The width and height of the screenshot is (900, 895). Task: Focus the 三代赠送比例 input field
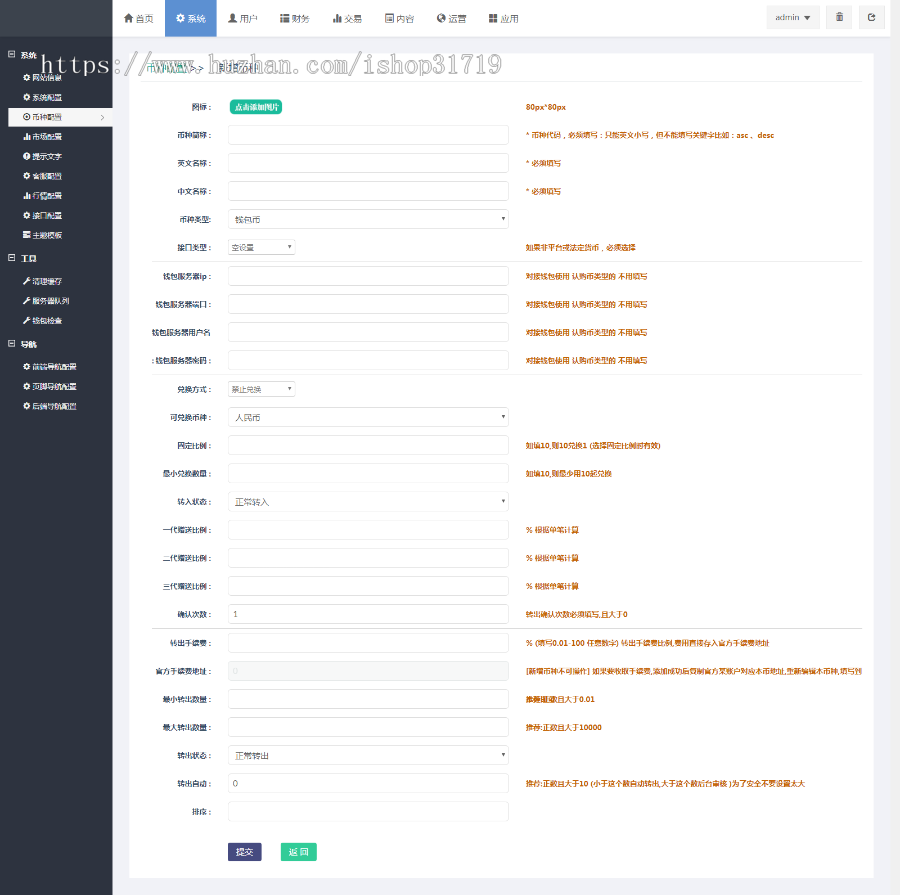tap(368, 586)
